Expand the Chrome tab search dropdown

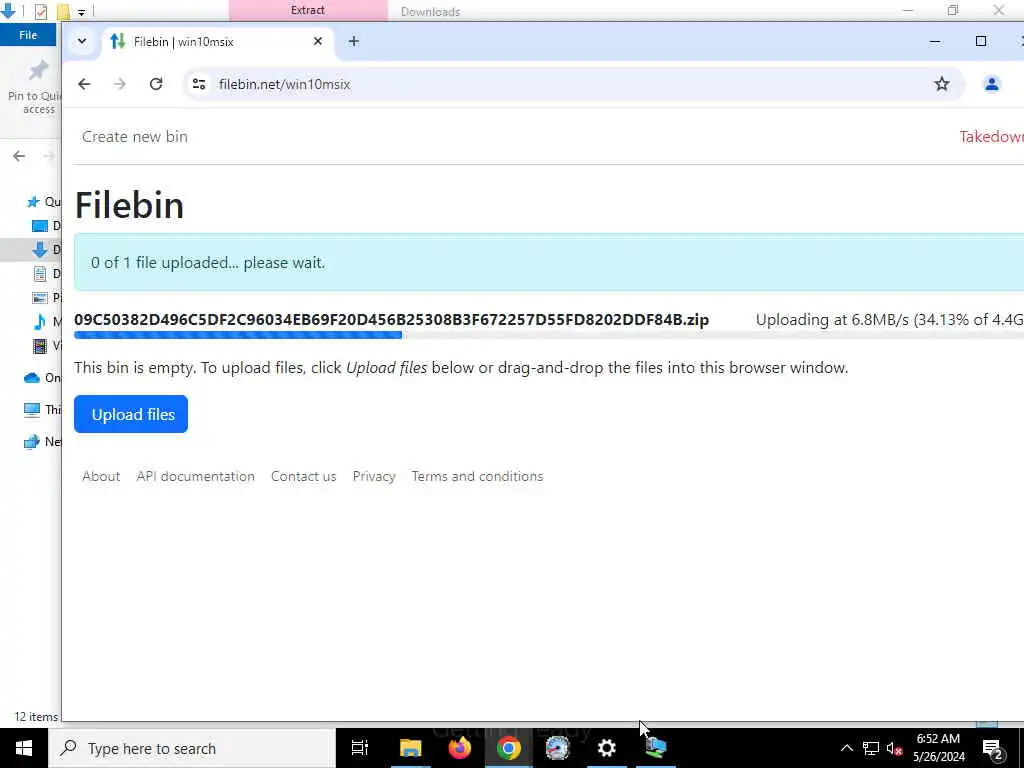click(82, 41)
